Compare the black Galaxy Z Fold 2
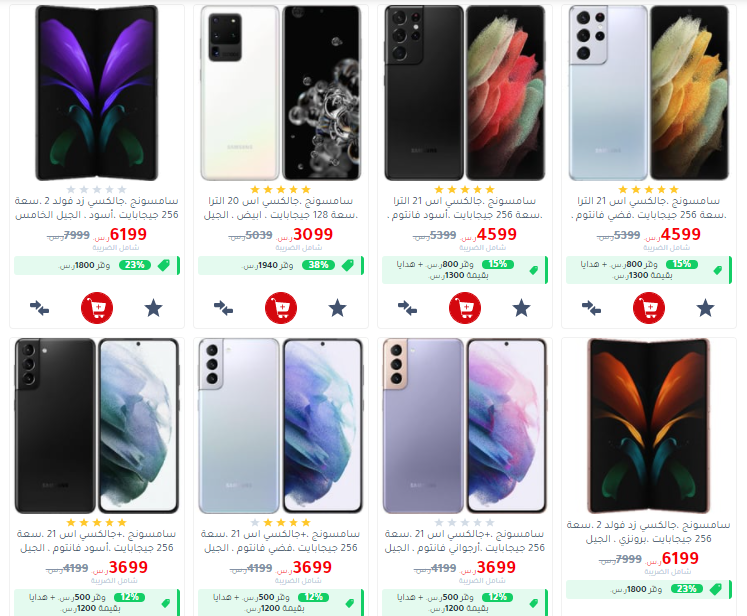 [40, 308]
